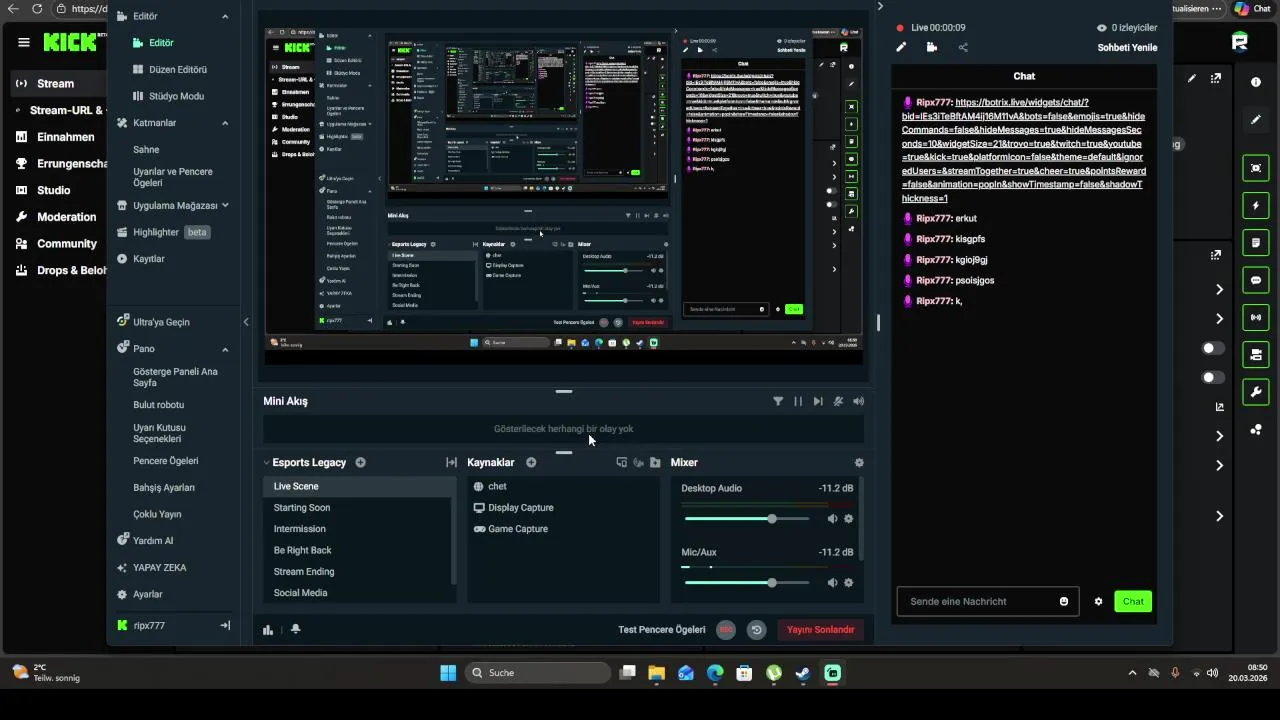Open Bulut robotu from Pano menu

pyautogui.click(x=158, y=405)
